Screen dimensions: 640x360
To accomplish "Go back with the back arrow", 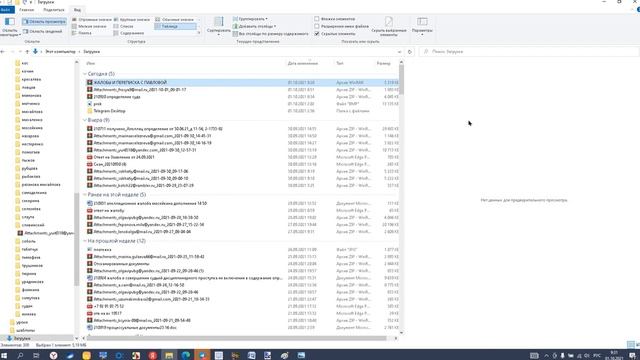I will point(3,52).
